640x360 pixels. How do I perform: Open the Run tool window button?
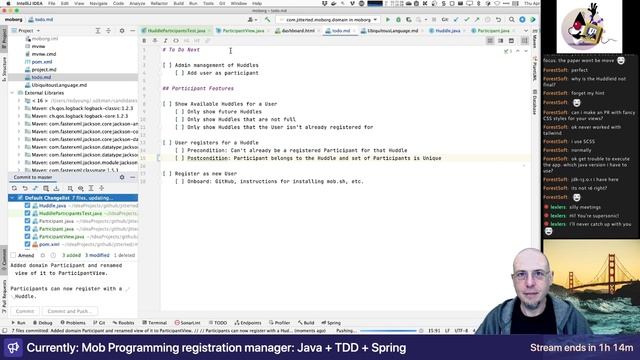tap(19, 323)
